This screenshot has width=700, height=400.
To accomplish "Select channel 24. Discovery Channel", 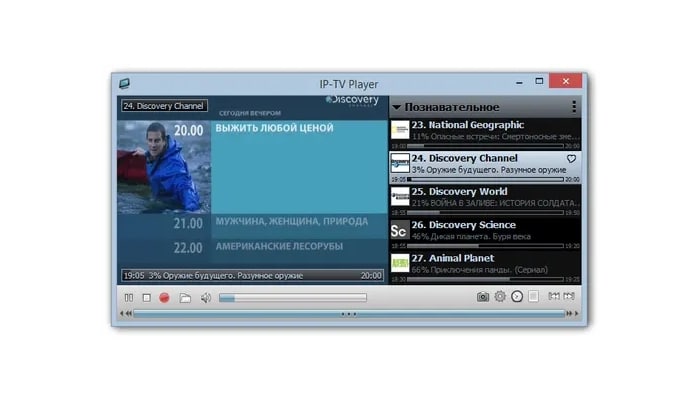I will [x=486, y=167].
